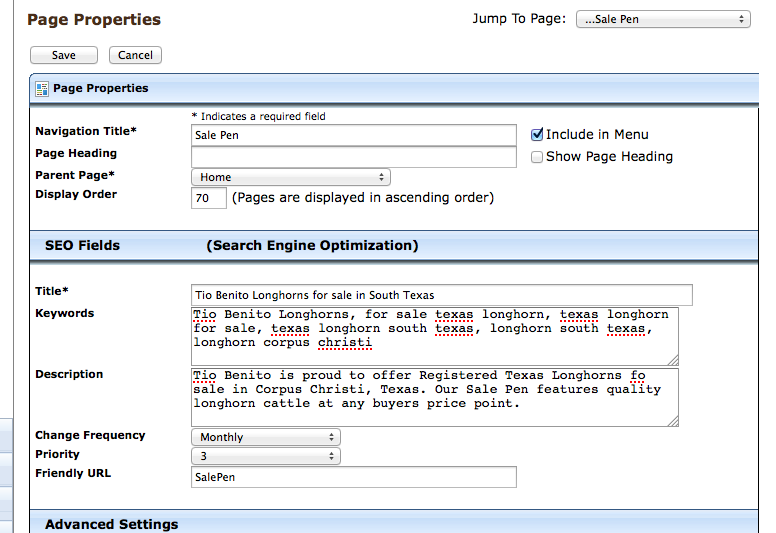Image resolution: width=776 pixels, height=533 pixels.
Task: Click the Friendly URL field with SalePen
Action: [x=354, y=477]
